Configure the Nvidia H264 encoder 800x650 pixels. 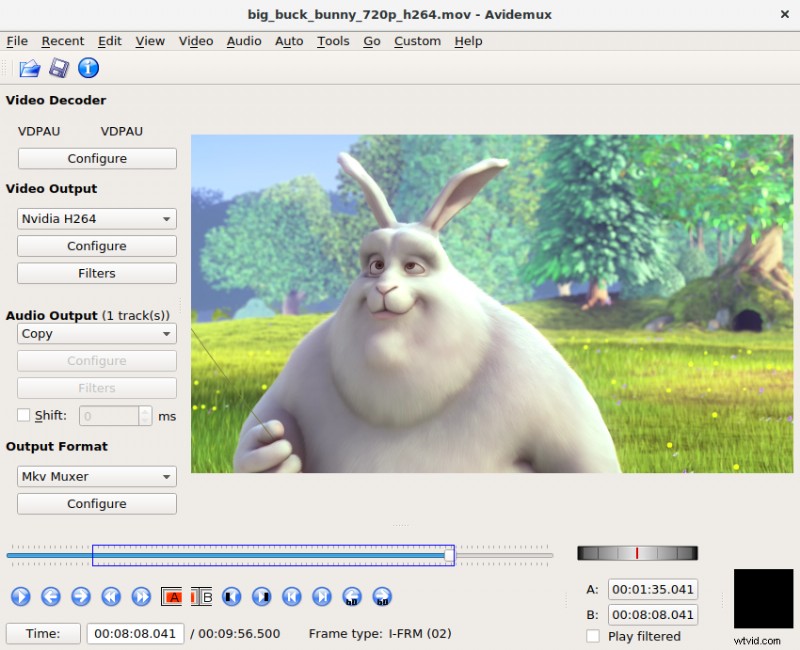[96, 245]
